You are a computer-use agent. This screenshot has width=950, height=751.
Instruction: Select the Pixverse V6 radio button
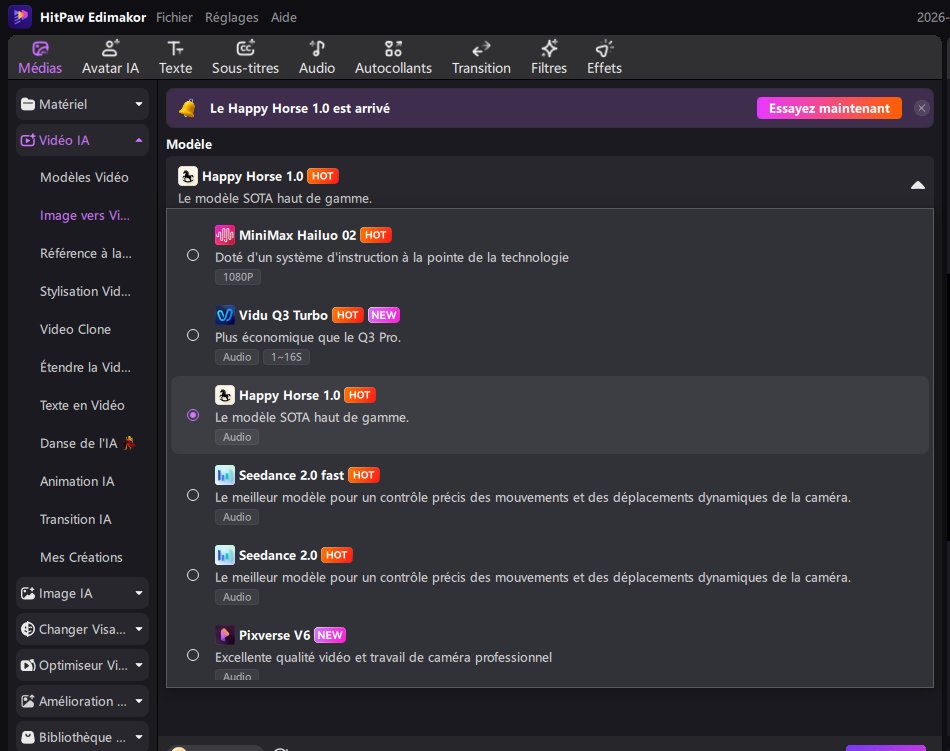click(193, 655)
